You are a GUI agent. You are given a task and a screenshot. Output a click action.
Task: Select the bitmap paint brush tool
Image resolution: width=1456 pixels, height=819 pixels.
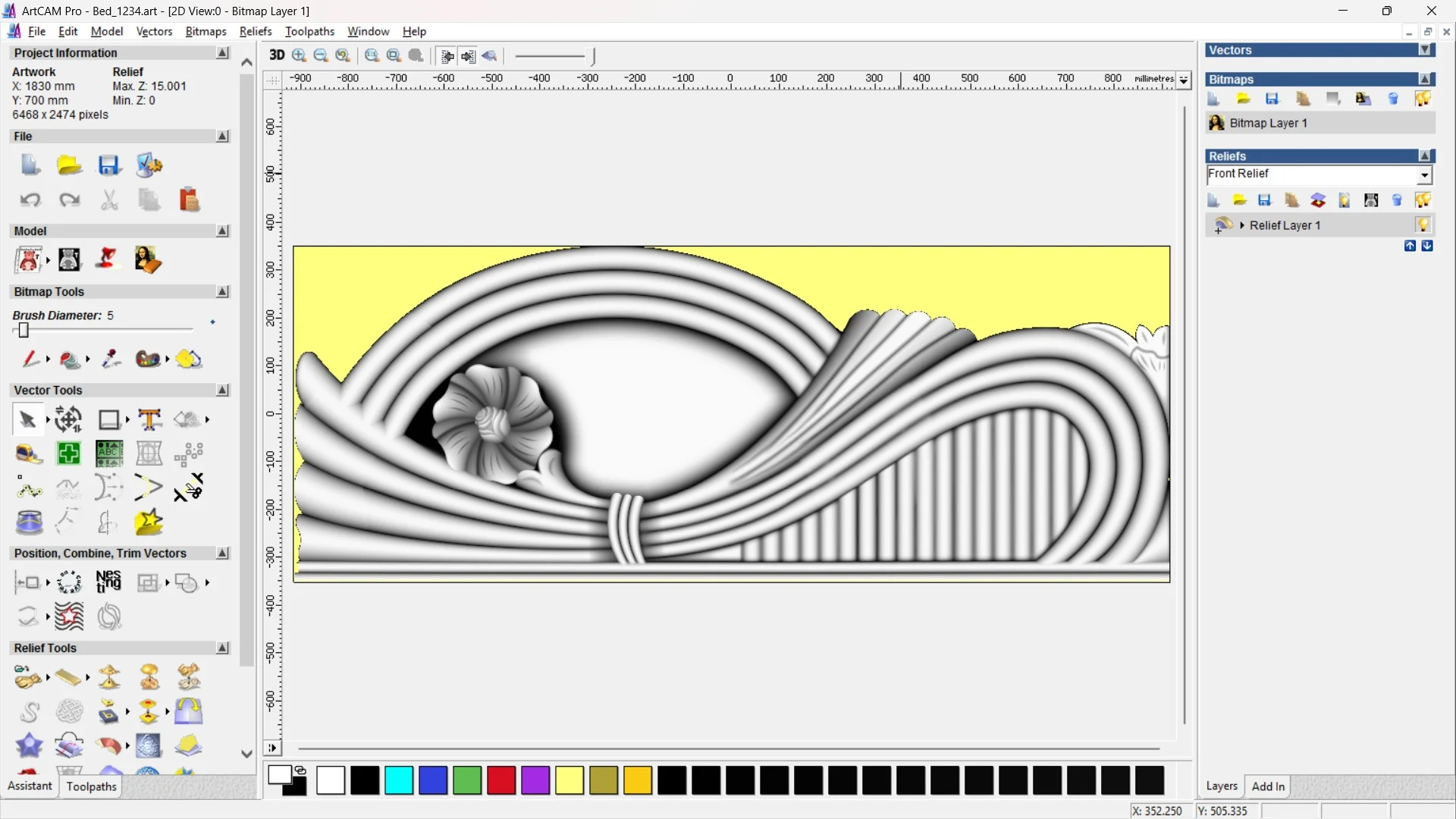point(30,359)
